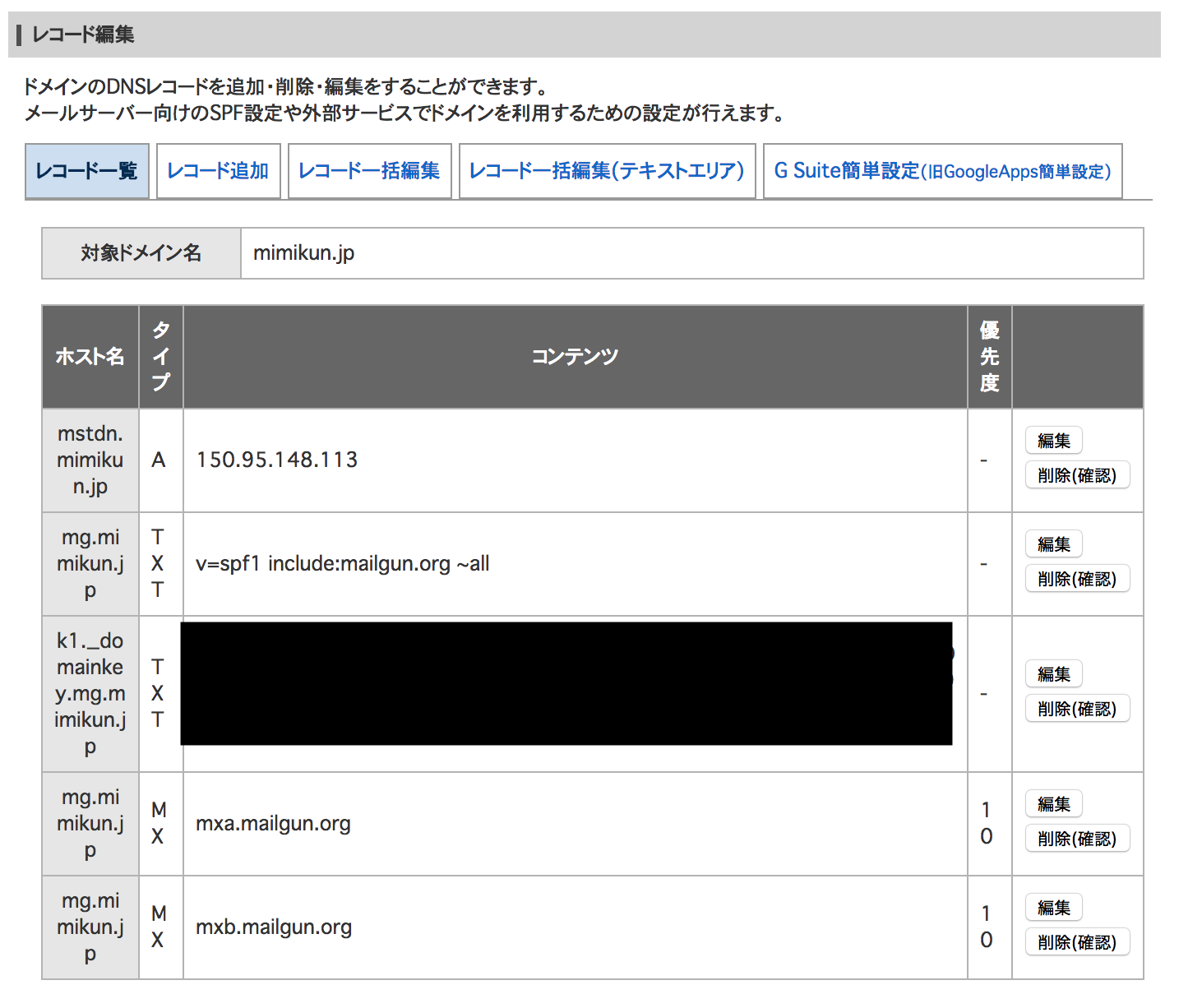Edit the SPF TXT record for mg.mimikun.jp
Viewport: 1202px width, 1008px height.
click(1053, 544)
